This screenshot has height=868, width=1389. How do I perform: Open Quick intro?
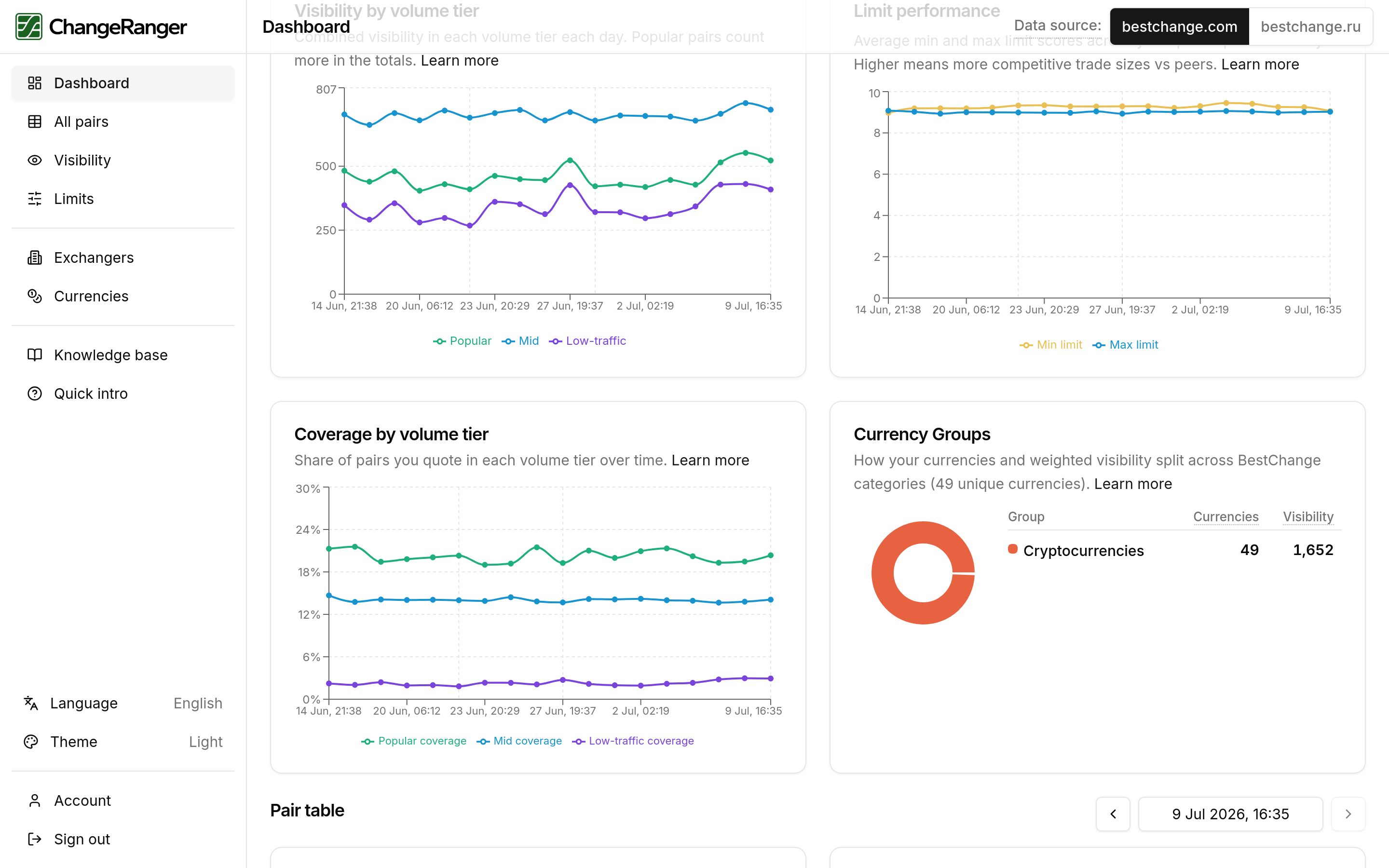tap(123, 393)
